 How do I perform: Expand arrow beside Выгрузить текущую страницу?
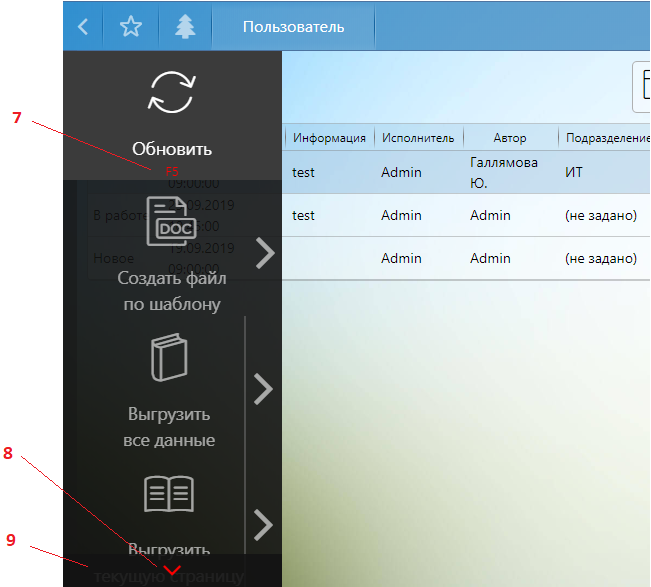click(264, 524)
